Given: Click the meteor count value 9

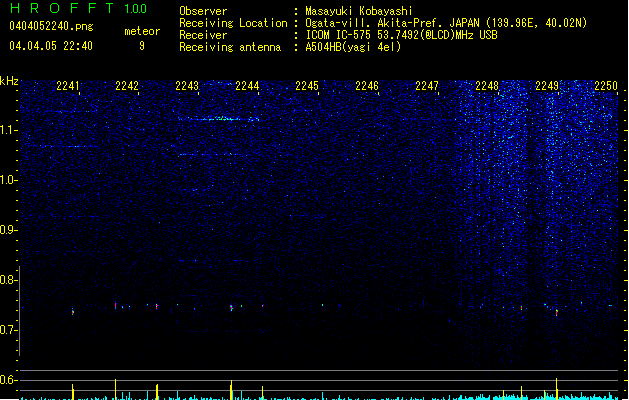Looking at the screenshot, I should pyautogui.click(x=142, y=46).
